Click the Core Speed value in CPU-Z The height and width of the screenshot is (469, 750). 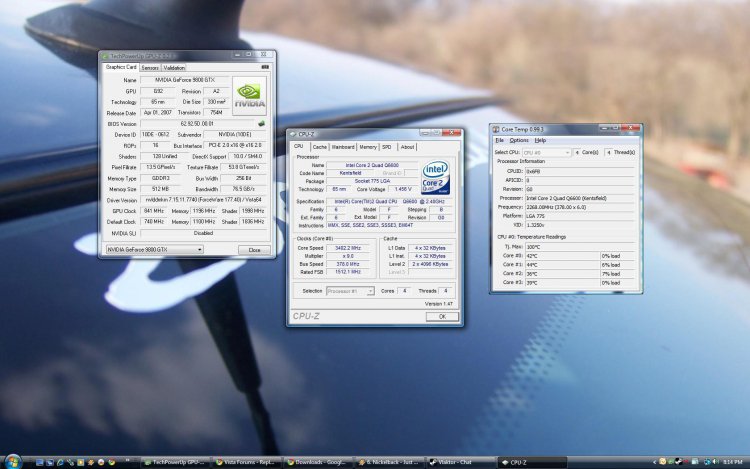pyautogui.click(x=348, y=248)
